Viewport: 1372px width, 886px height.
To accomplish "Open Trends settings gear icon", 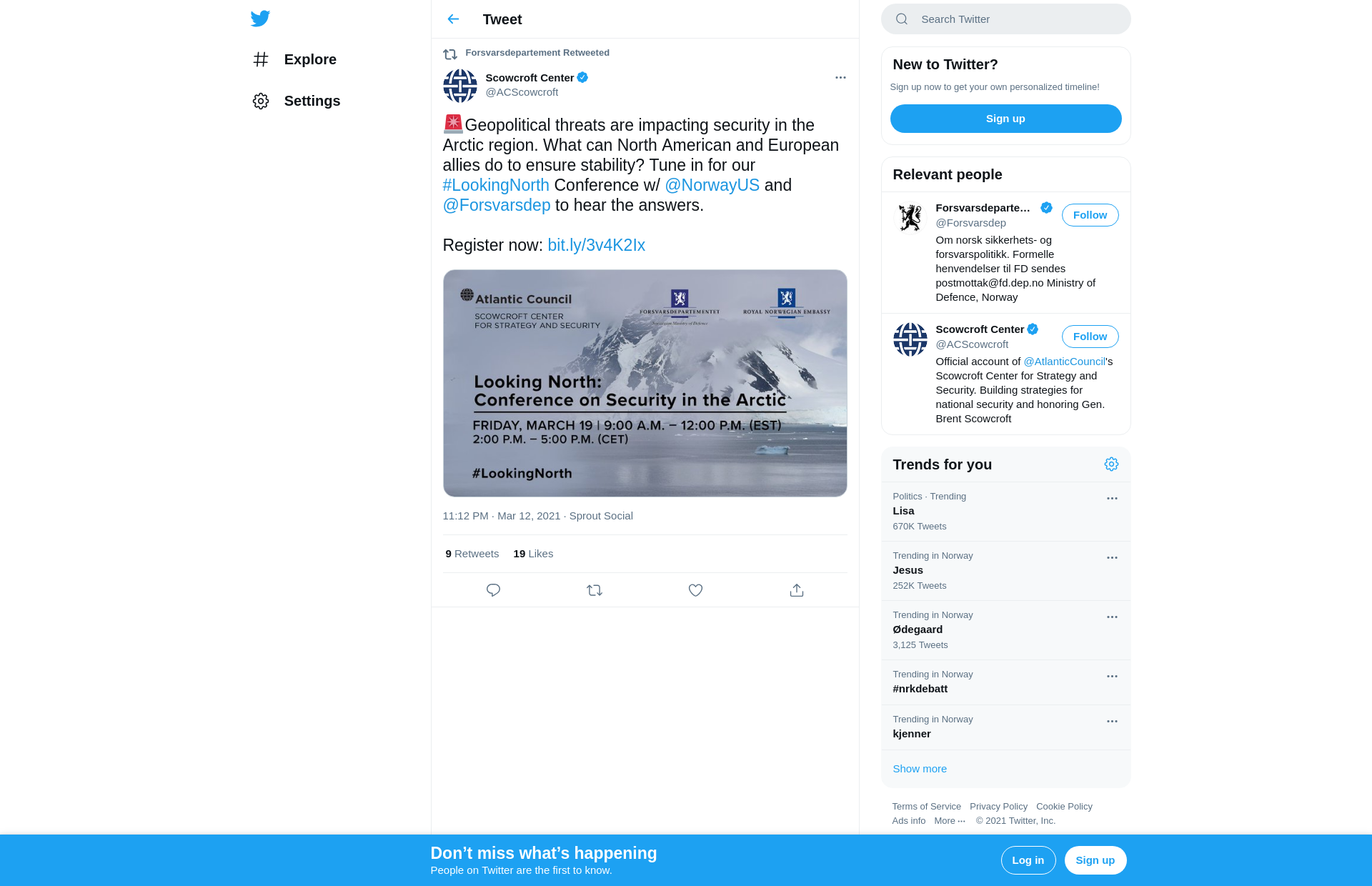I will coord(1111,464).
